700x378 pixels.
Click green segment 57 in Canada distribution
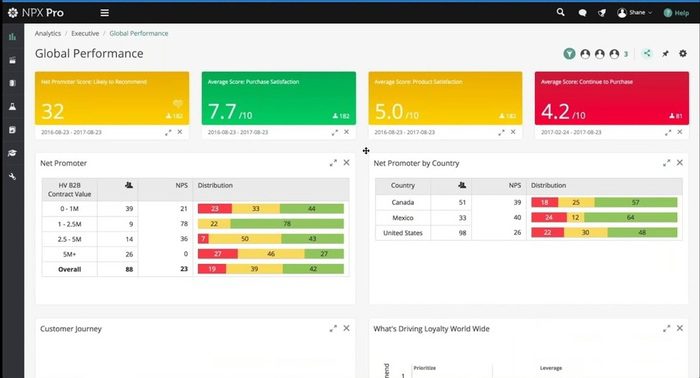tap(636, 203)
